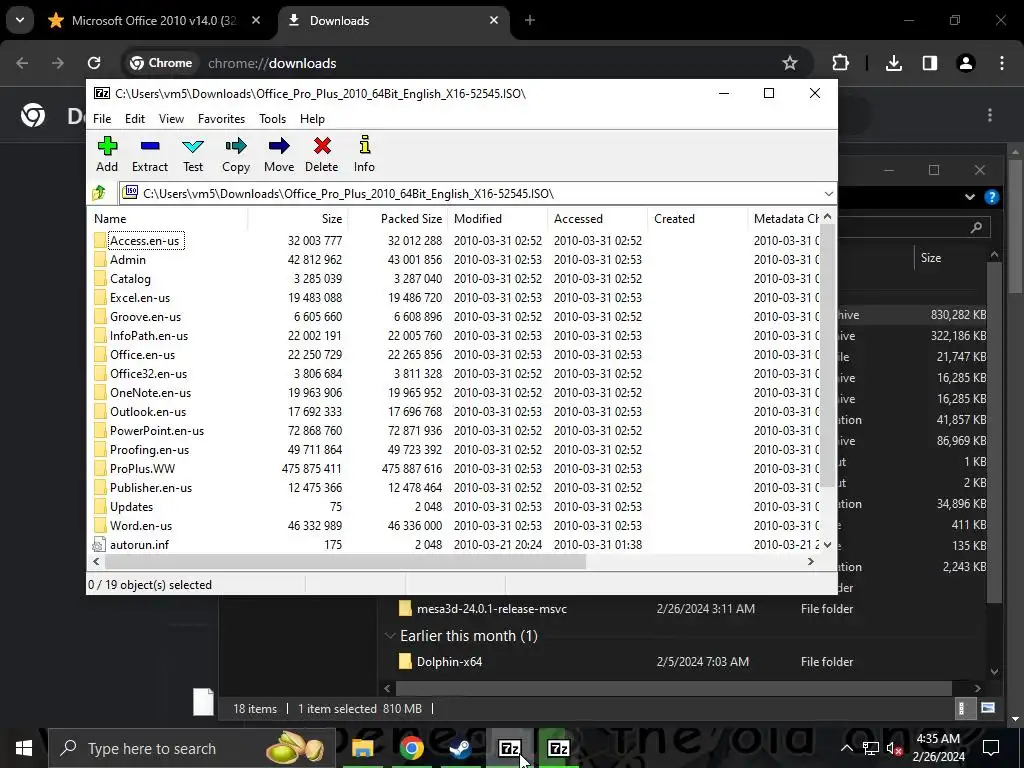Sort by Packed Size column header
The height and width of the screenshot is (768, 1024).
(x=398, y=219)
